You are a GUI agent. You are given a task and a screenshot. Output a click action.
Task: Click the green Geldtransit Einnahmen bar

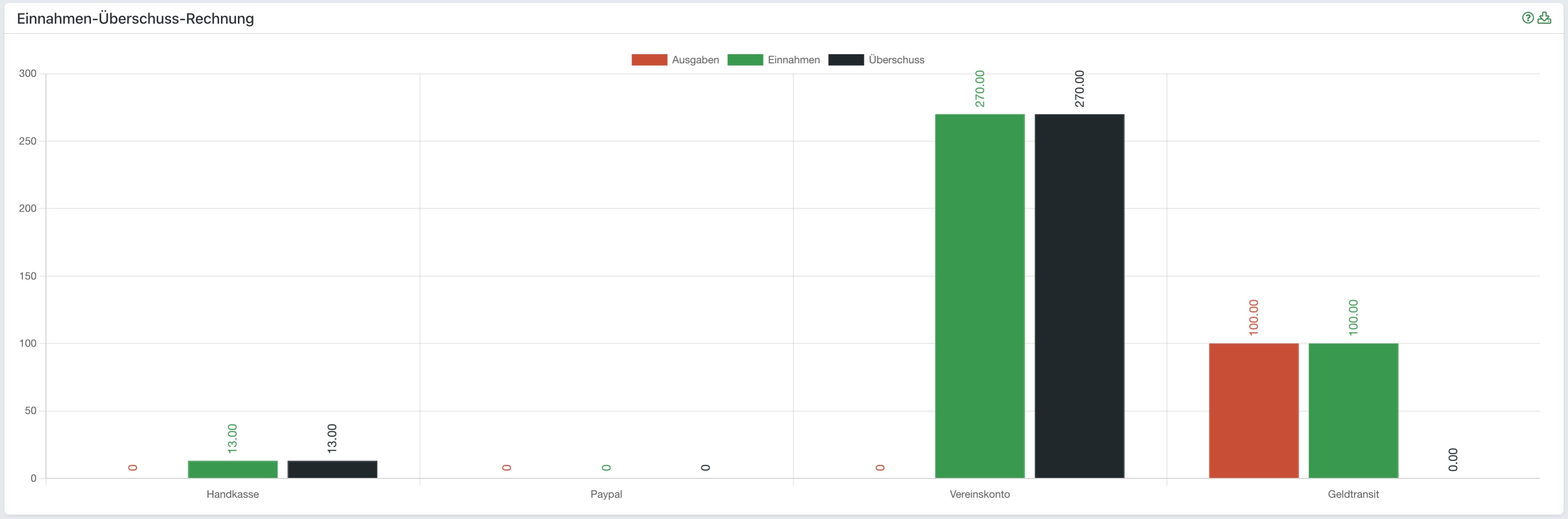(1353, 411)
